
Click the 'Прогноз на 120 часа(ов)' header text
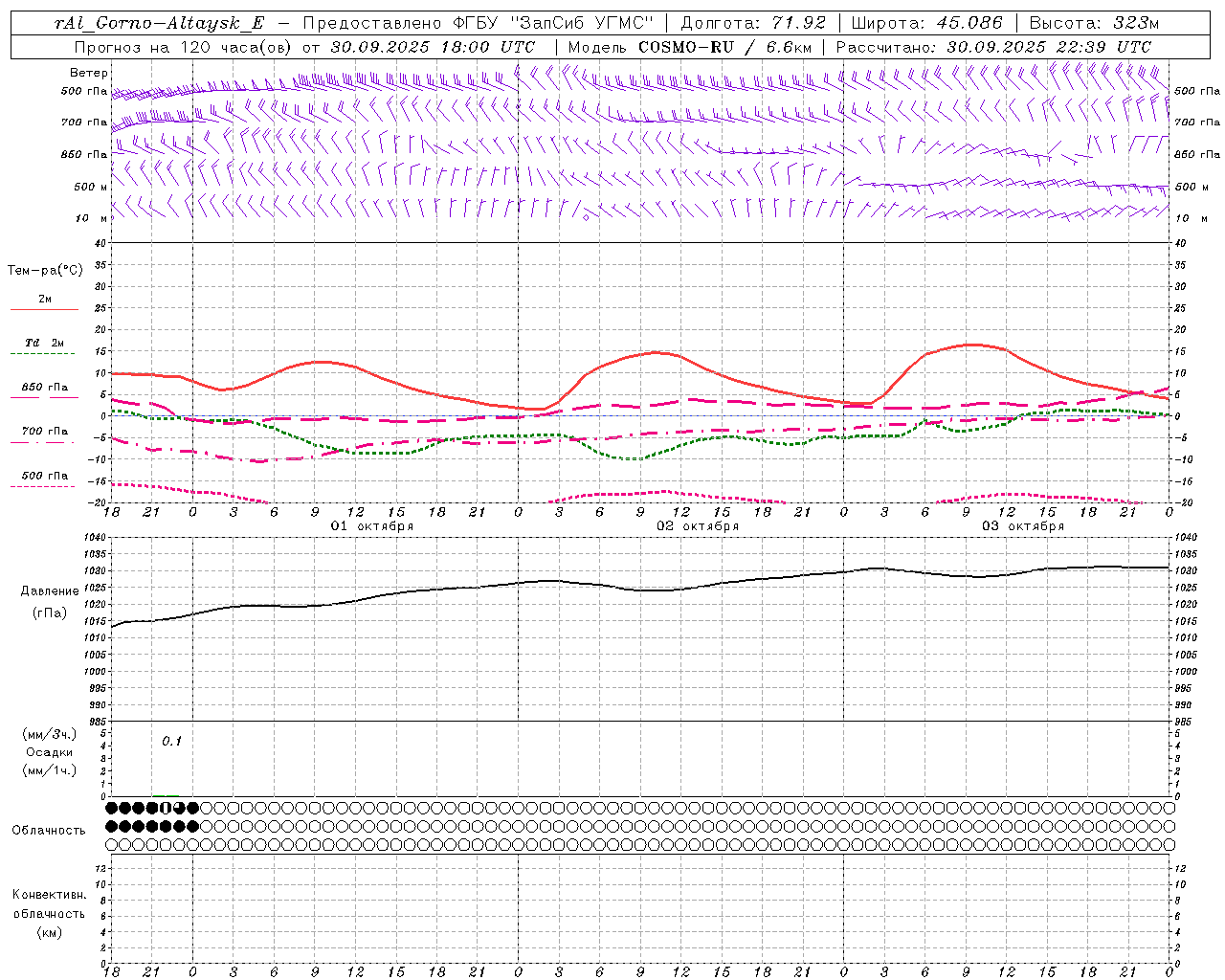[184, 47]
